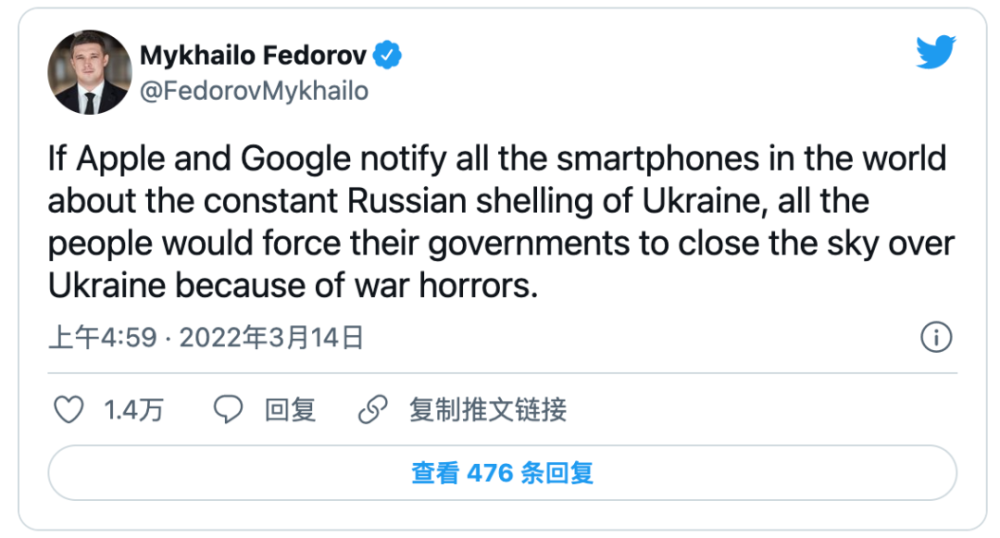The width and height of the screenshot is (1000, 538).
Task: Open 查看 476 条回复 replies button
Action: pyautogui.click(x=503, y=473)
